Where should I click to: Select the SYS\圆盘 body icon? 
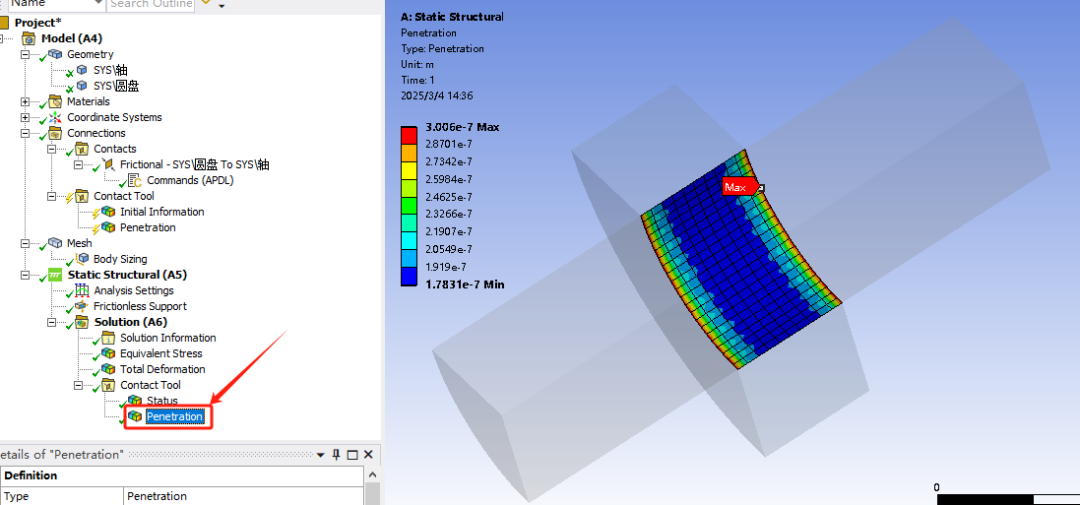[x=83, y=85]
